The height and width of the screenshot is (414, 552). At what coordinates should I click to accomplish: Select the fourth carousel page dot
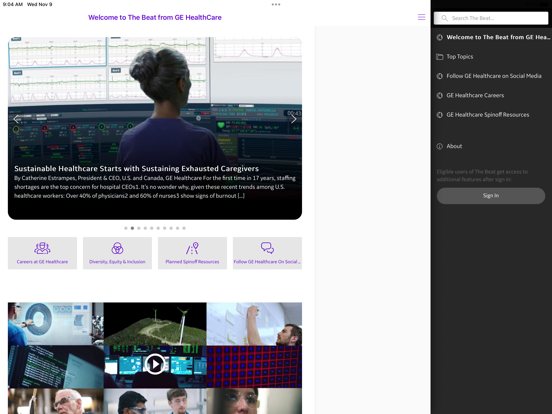145,228
